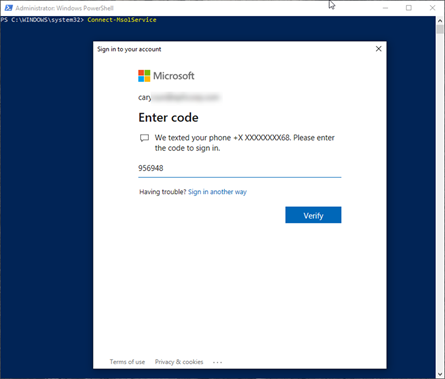The image size is (445, 379).
Task: Minimize the PowerShell window
Action: (x=386, y=8)
